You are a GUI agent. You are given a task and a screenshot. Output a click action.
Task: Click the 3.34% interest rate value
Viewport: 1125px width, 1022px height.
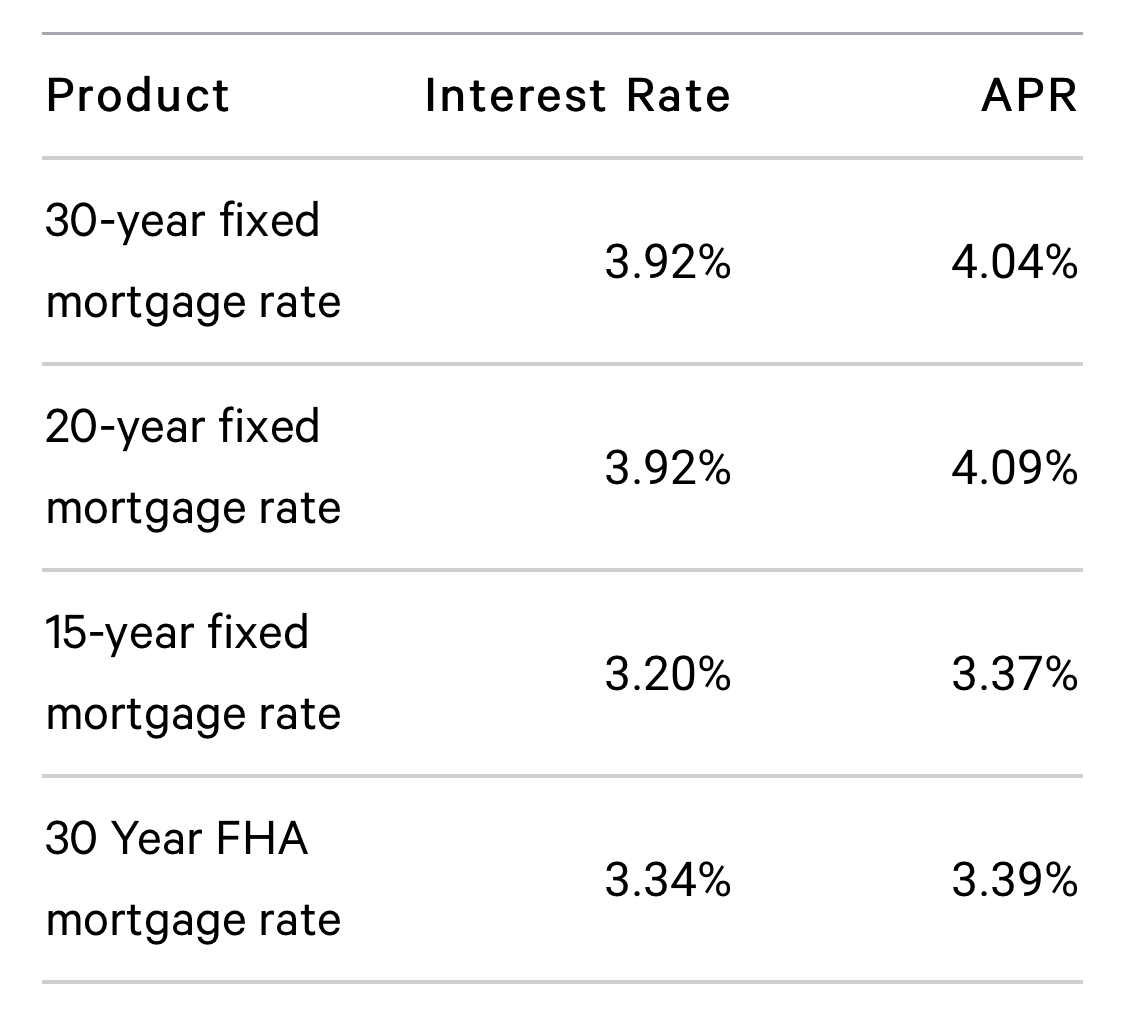[x=667, y=881]
